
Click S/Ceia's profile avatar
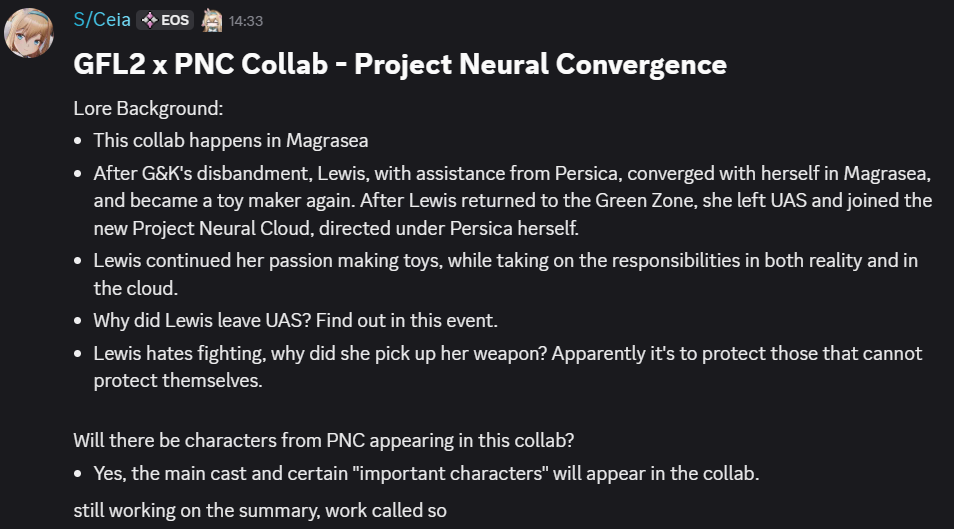coord(30,33)
